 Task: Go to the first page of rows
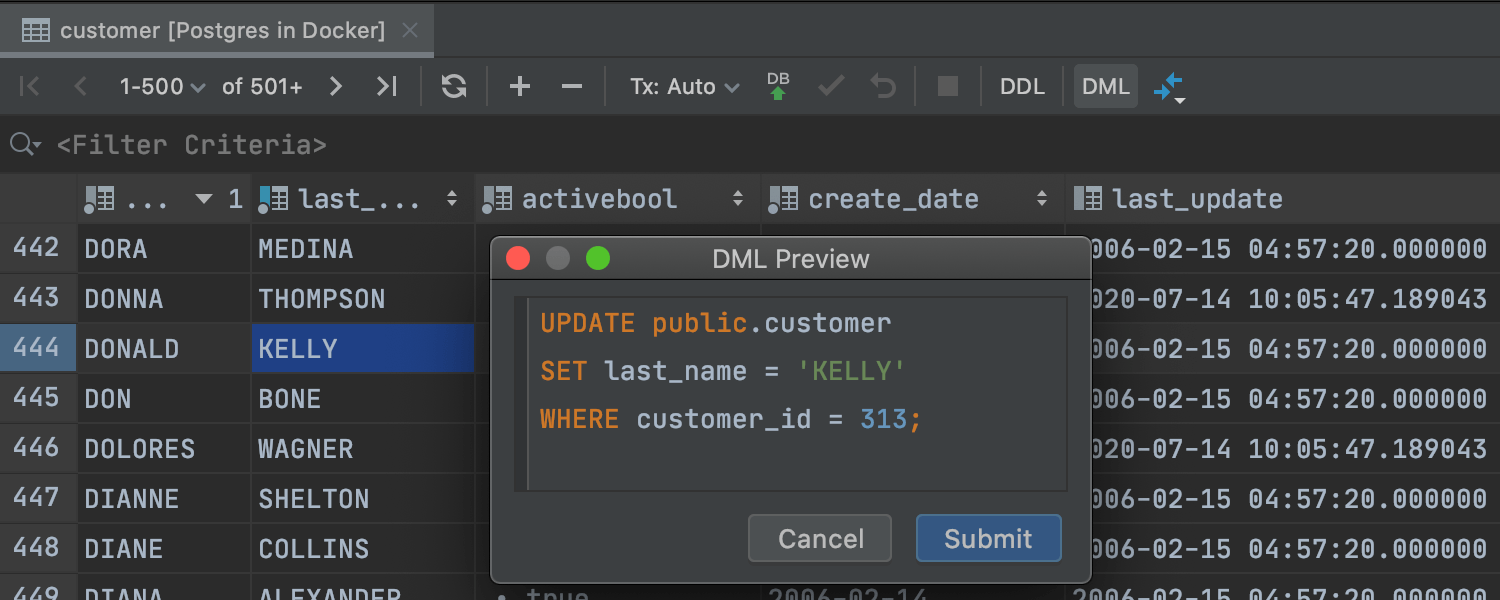(30, 87)
